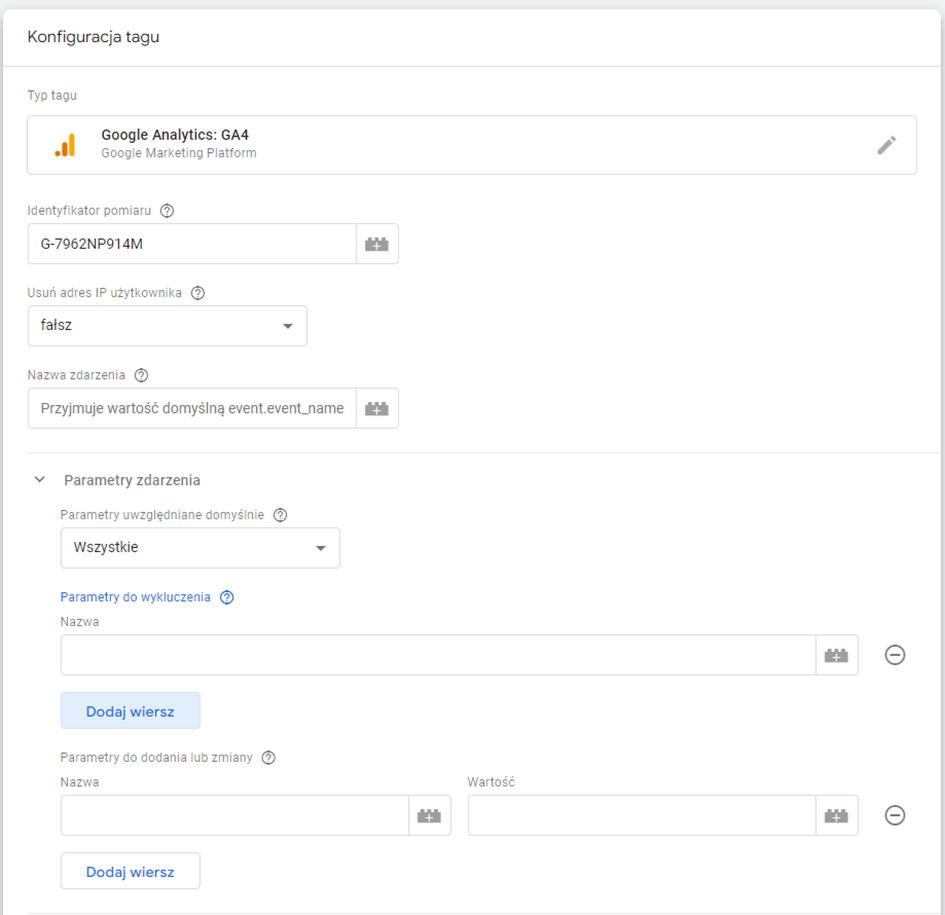Click Dodaj wiersz under Parametry do dodania

pyautogui.click(x=130, y=871)
